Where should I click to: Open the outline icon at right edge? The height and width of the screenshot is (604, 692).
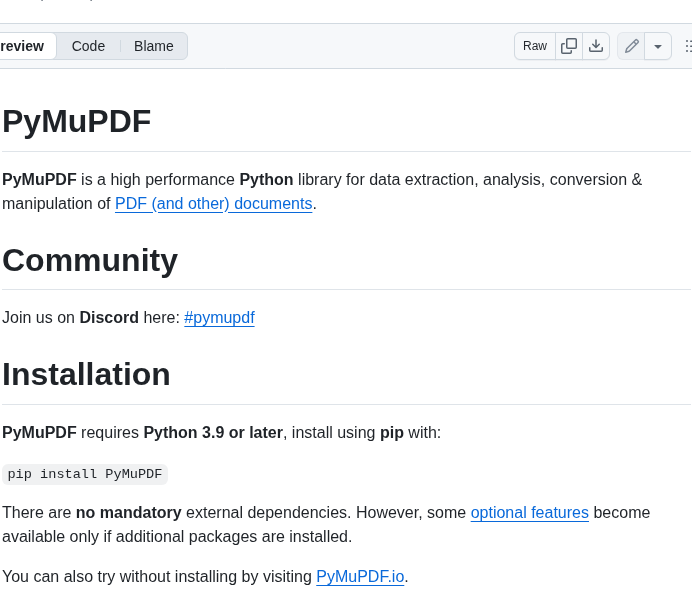688,46
